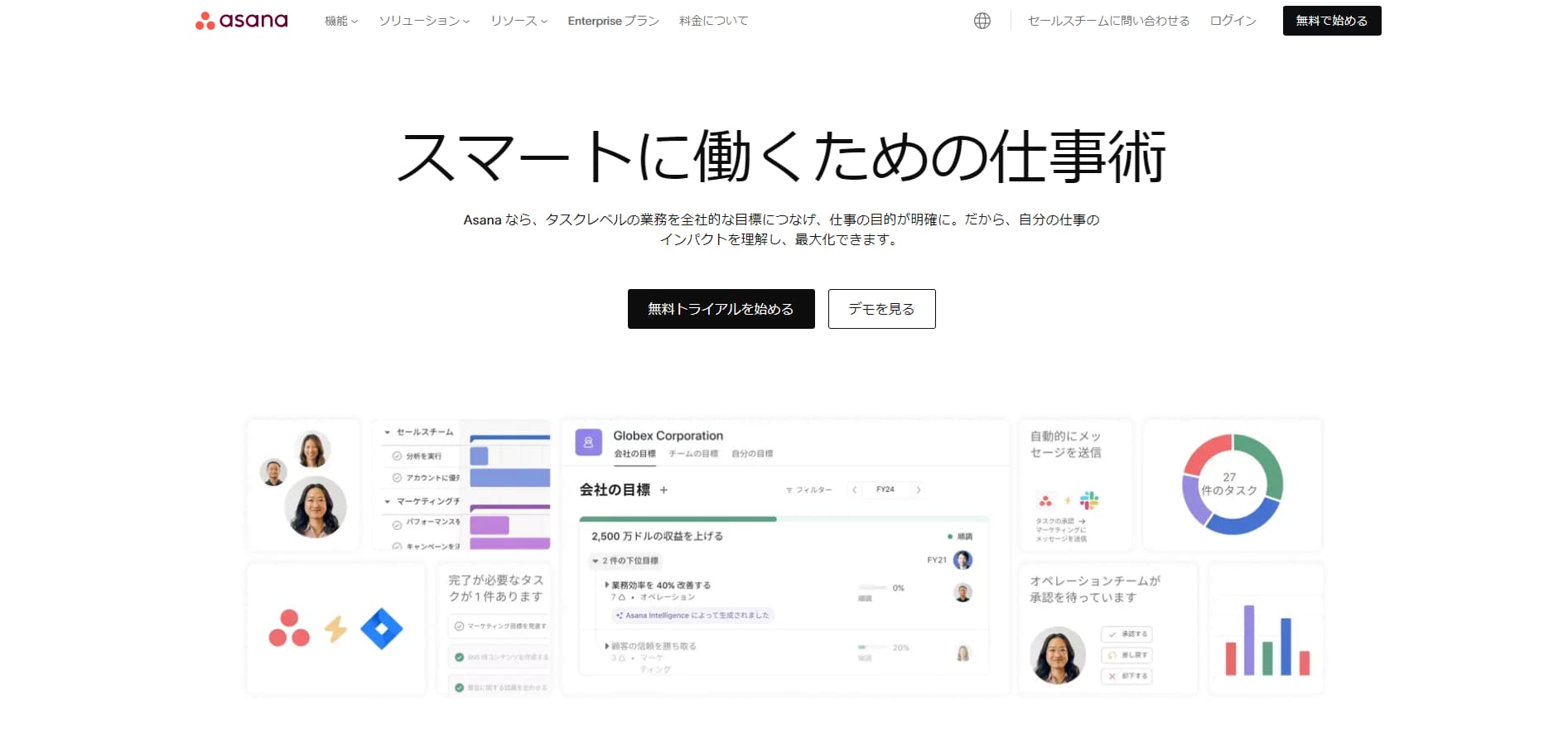Click the green revenue goal progress bar

[678, 519]
